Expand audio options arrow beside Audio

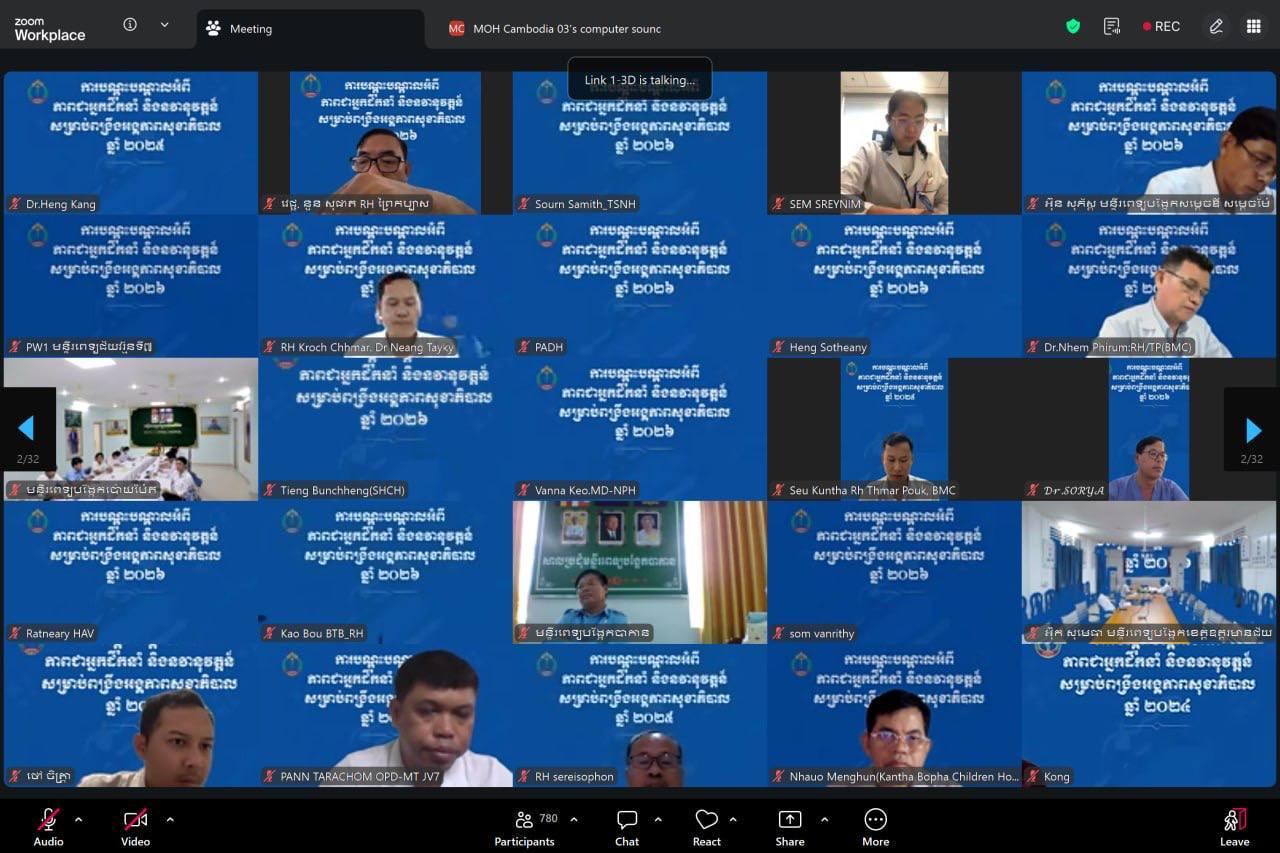point(79,820)
